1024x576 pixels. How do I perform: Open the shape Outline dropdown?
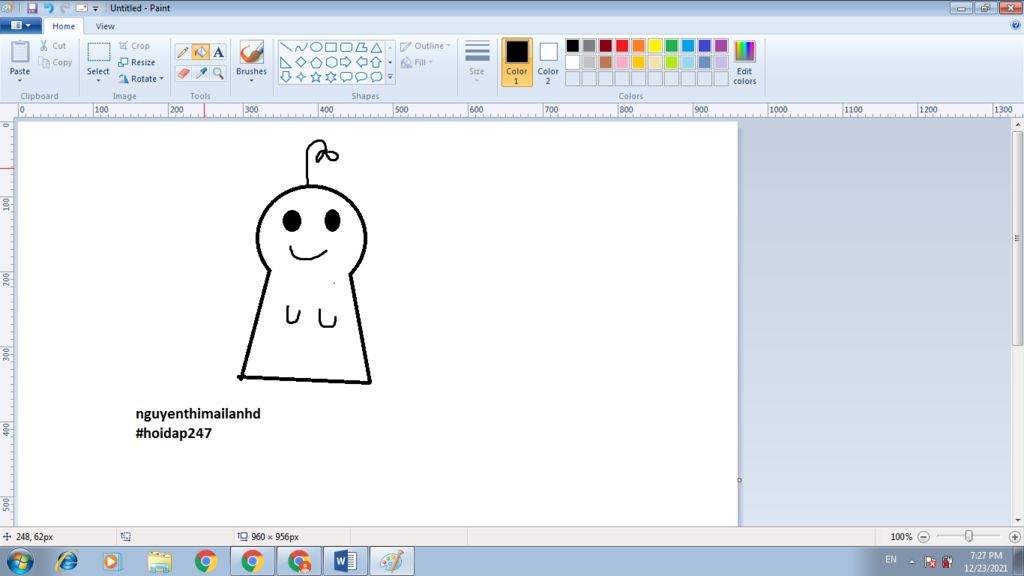426,46
